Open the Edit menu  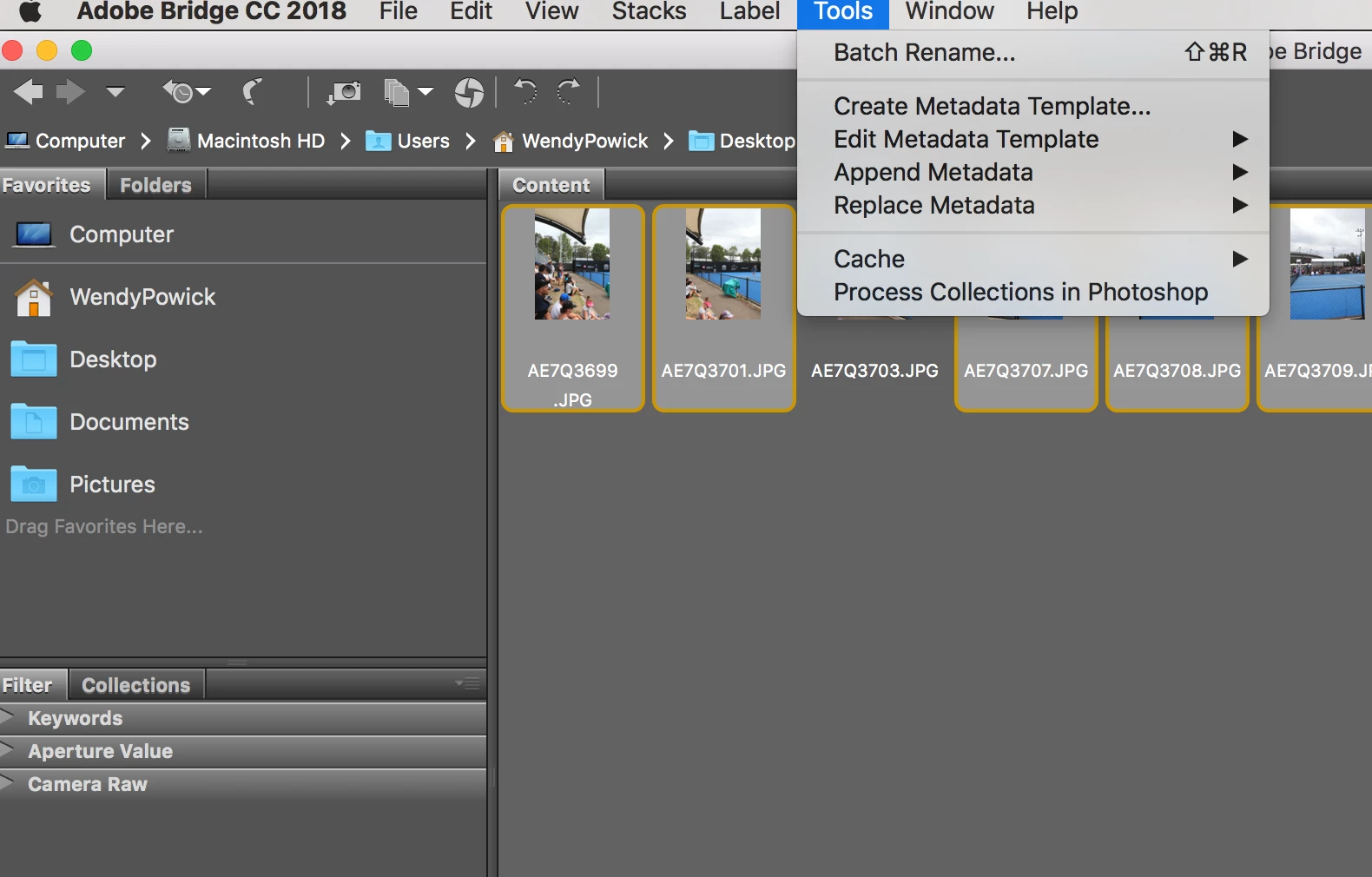pos(471,11)
